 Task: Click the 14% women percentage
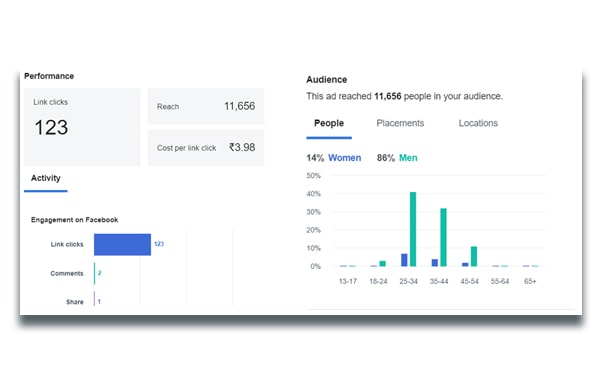coord(315,158)
